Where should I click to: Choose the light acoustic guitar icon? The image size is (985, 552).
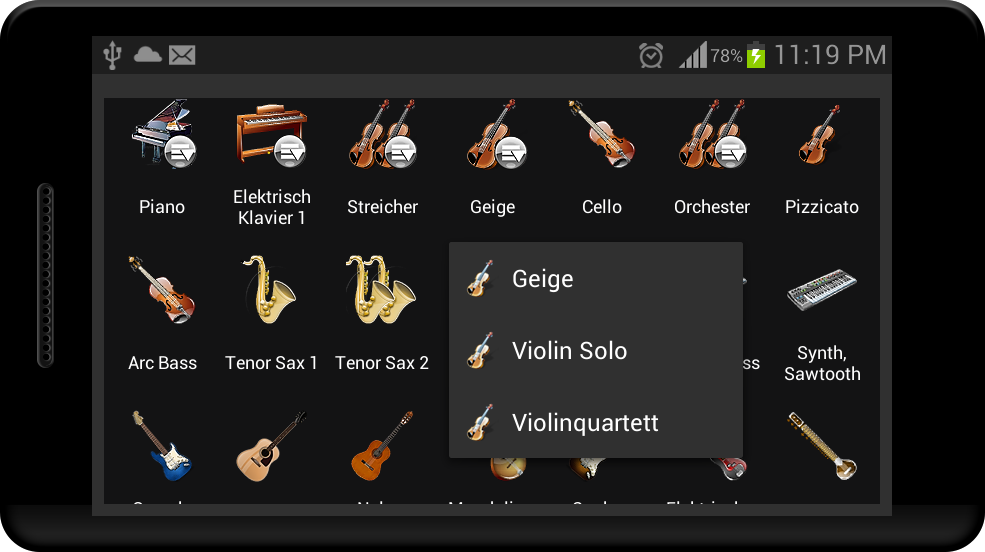271,446
